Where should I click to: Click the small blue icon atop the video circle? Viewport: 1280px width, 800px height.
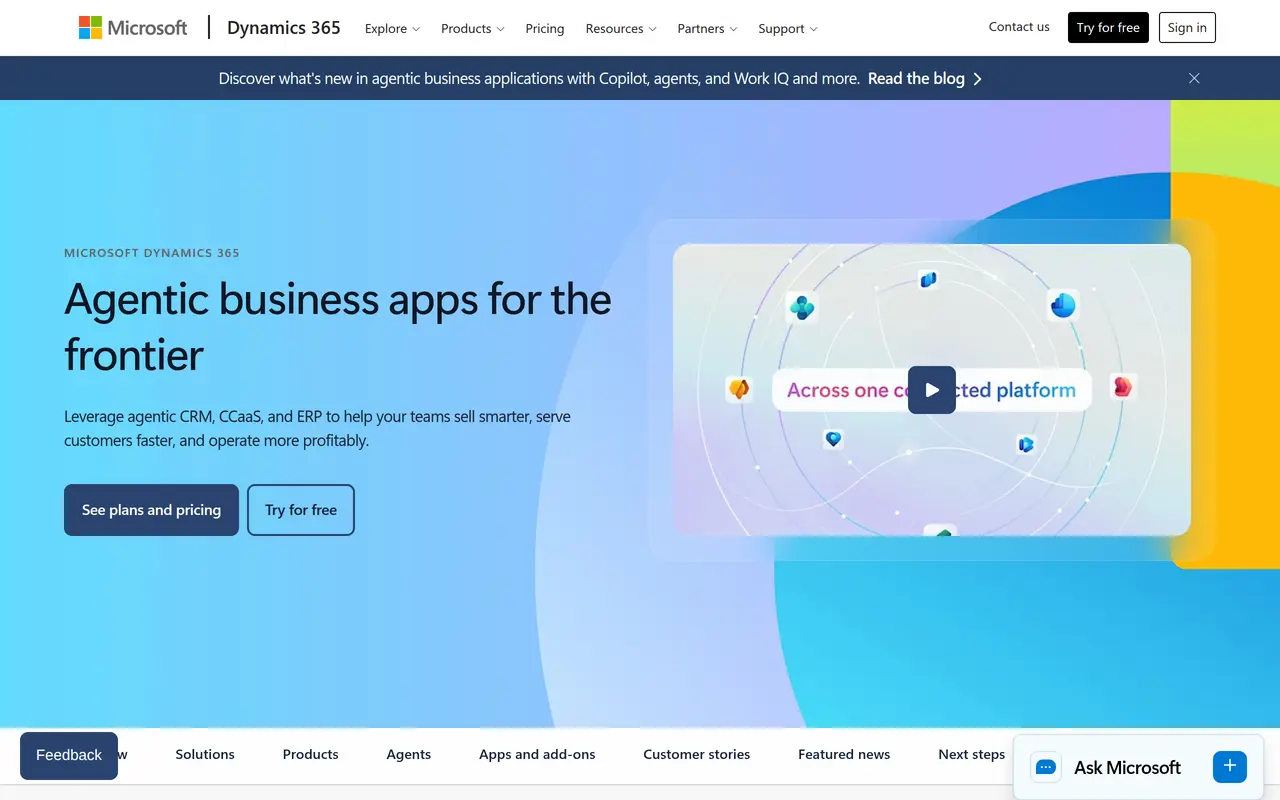928,279
